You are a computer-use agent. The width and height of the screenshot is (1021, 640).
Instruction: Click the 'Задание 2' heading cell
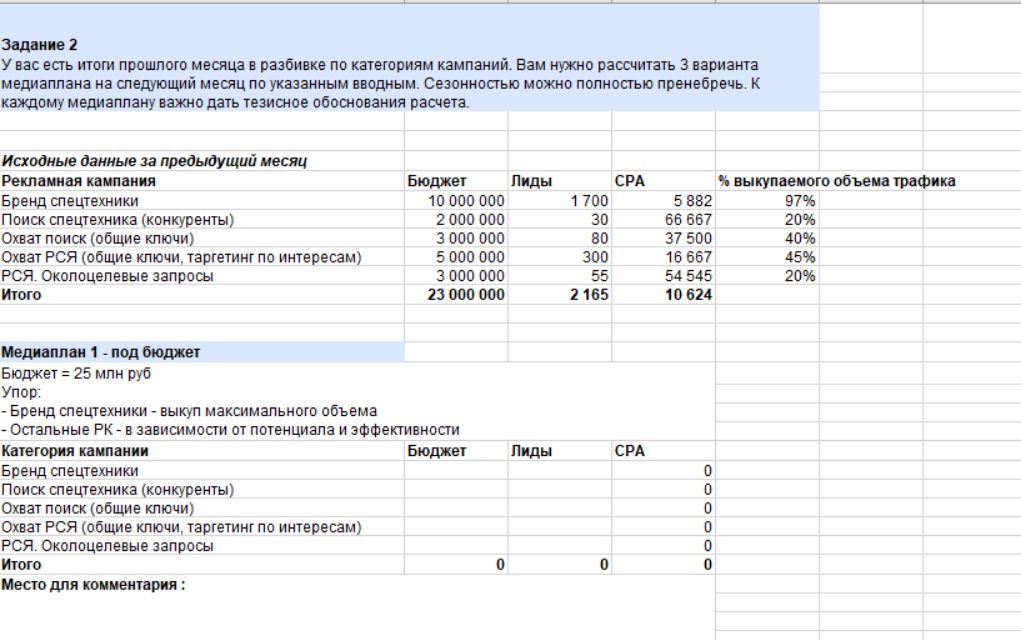pos(40,45)
